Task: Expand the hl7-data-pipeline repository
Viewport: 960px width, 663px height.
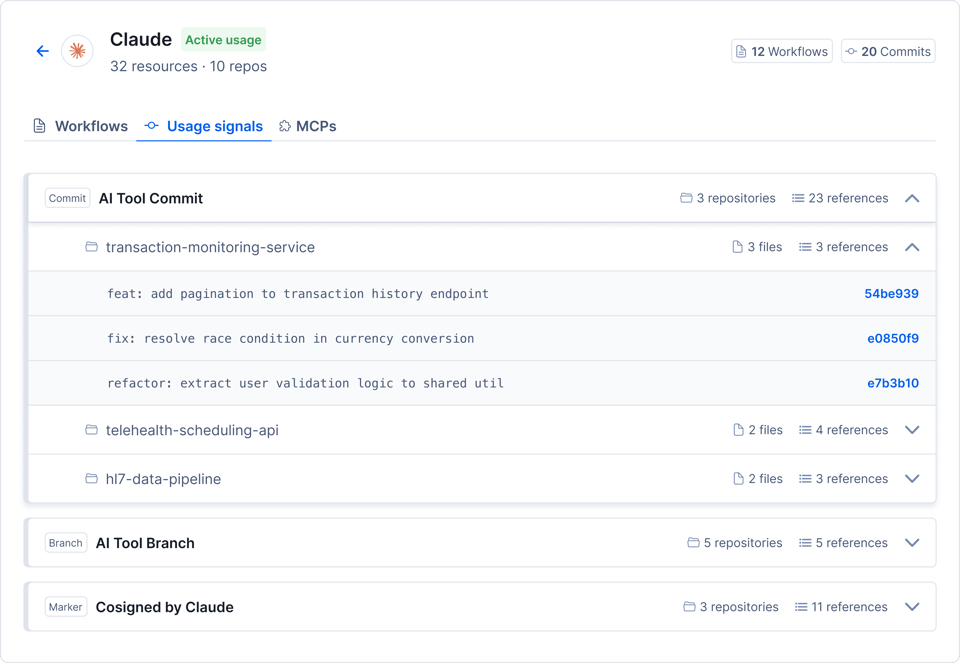Action: (912, 479)
